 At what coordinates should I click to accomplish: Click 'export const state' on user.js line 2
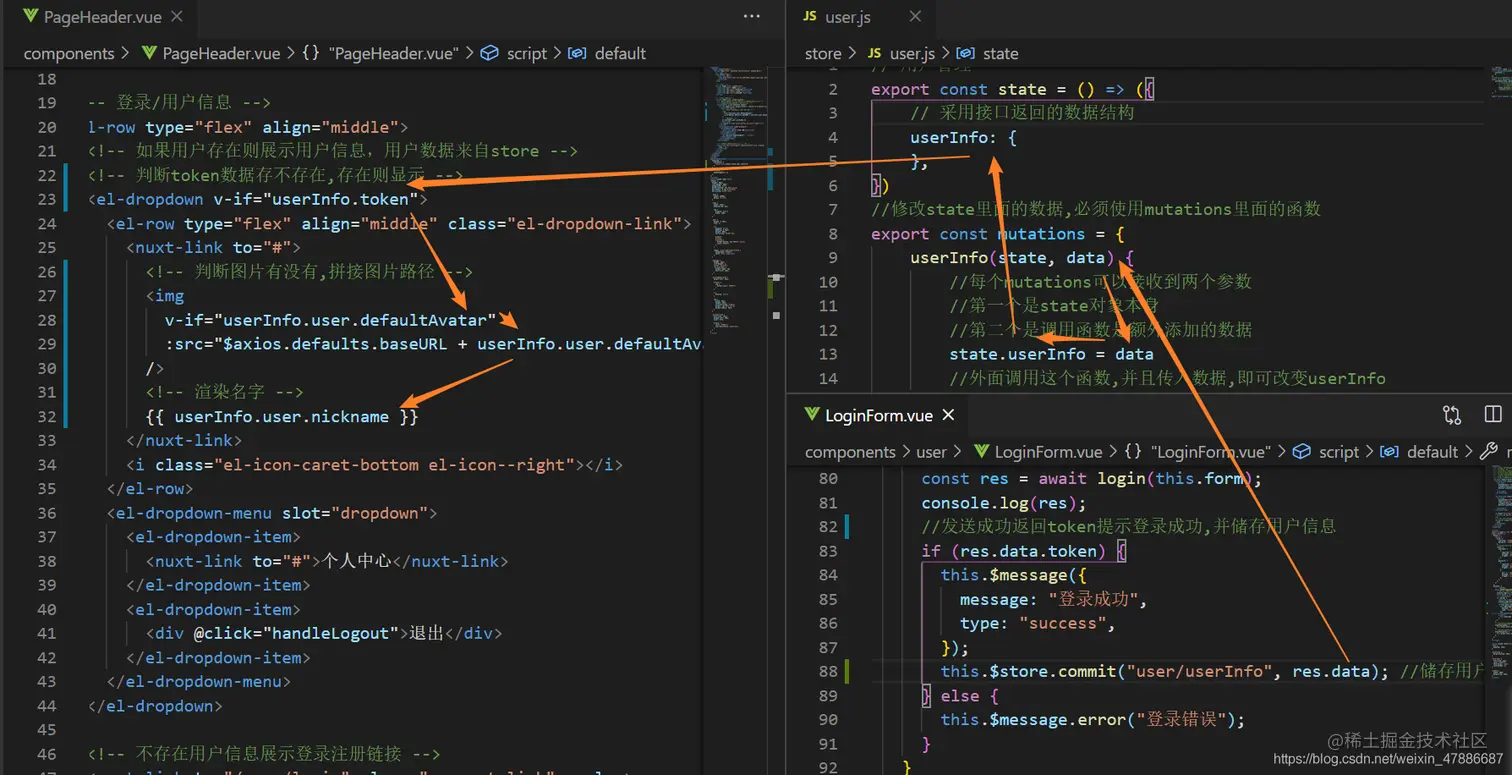coord(959,89)
